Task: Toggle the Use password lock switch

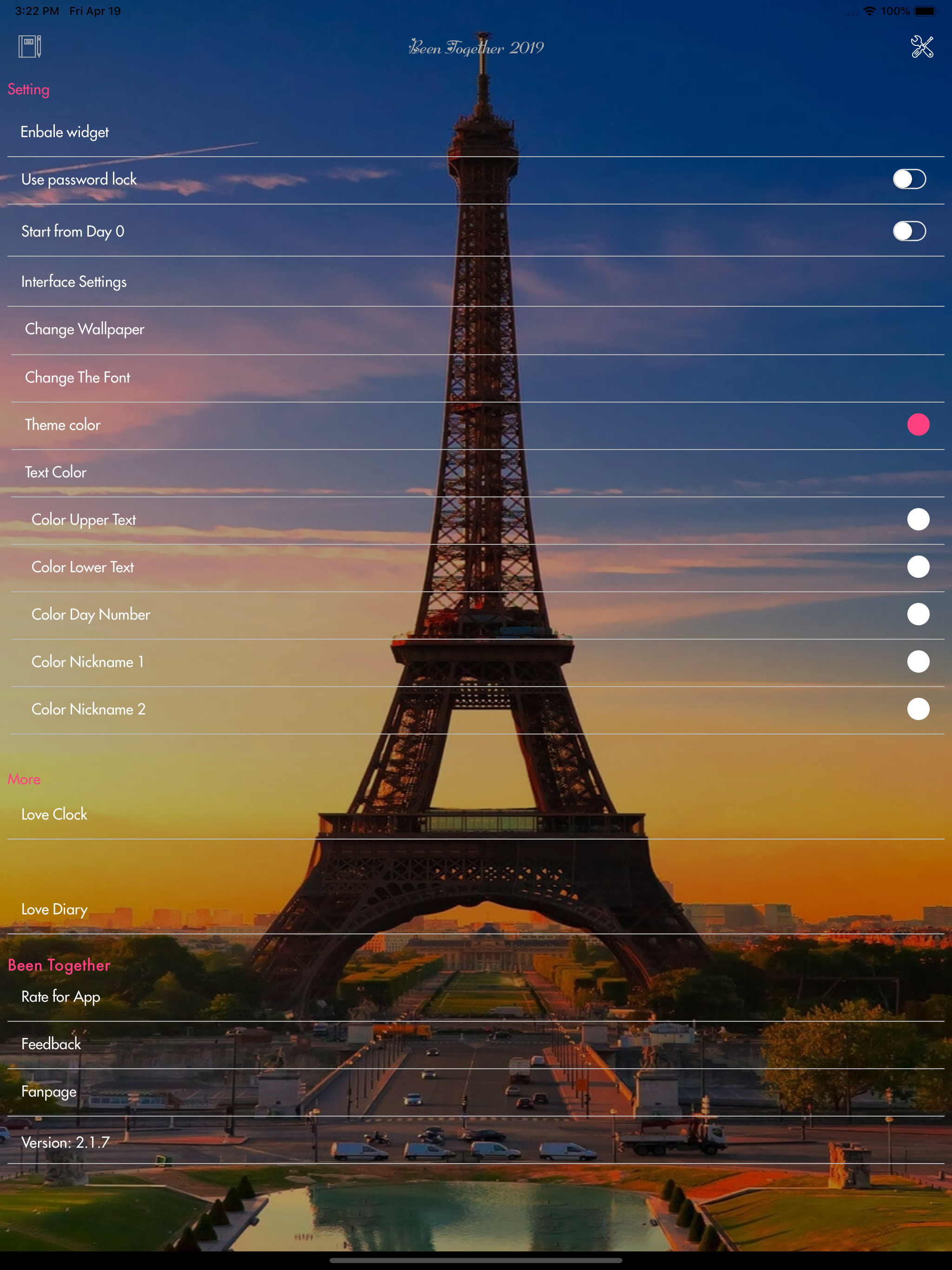Action: pos(909,179)
